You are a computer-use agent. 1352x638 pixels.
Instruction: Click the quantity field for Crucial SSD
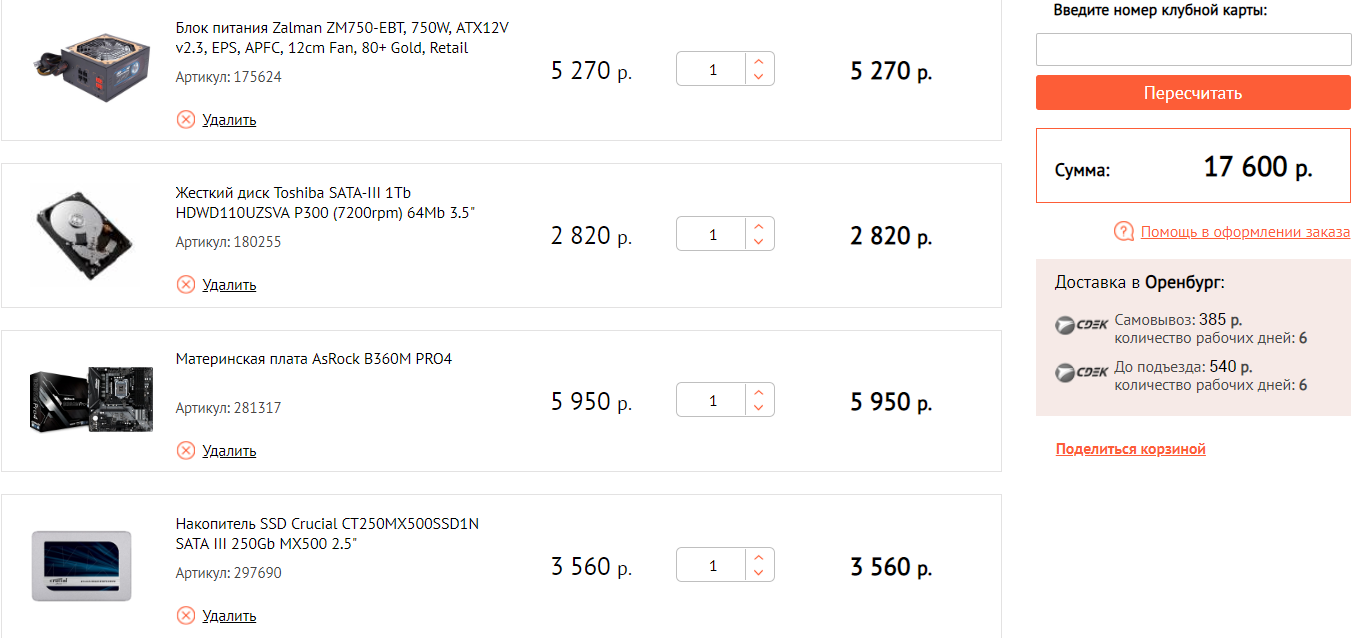pos(712,566)
